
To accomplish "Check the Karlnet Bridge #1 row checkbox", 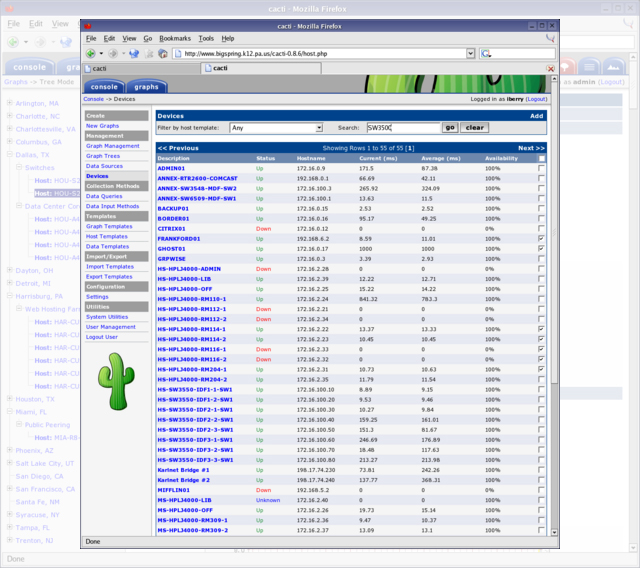I will [541, 470].
